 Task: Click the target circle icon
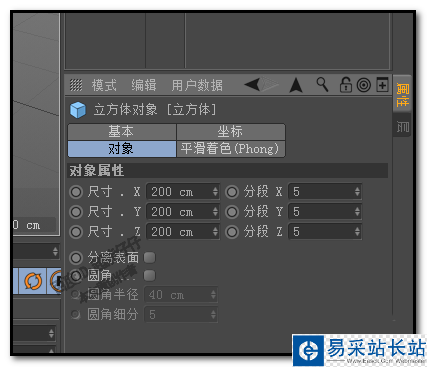tap(364, 85)
